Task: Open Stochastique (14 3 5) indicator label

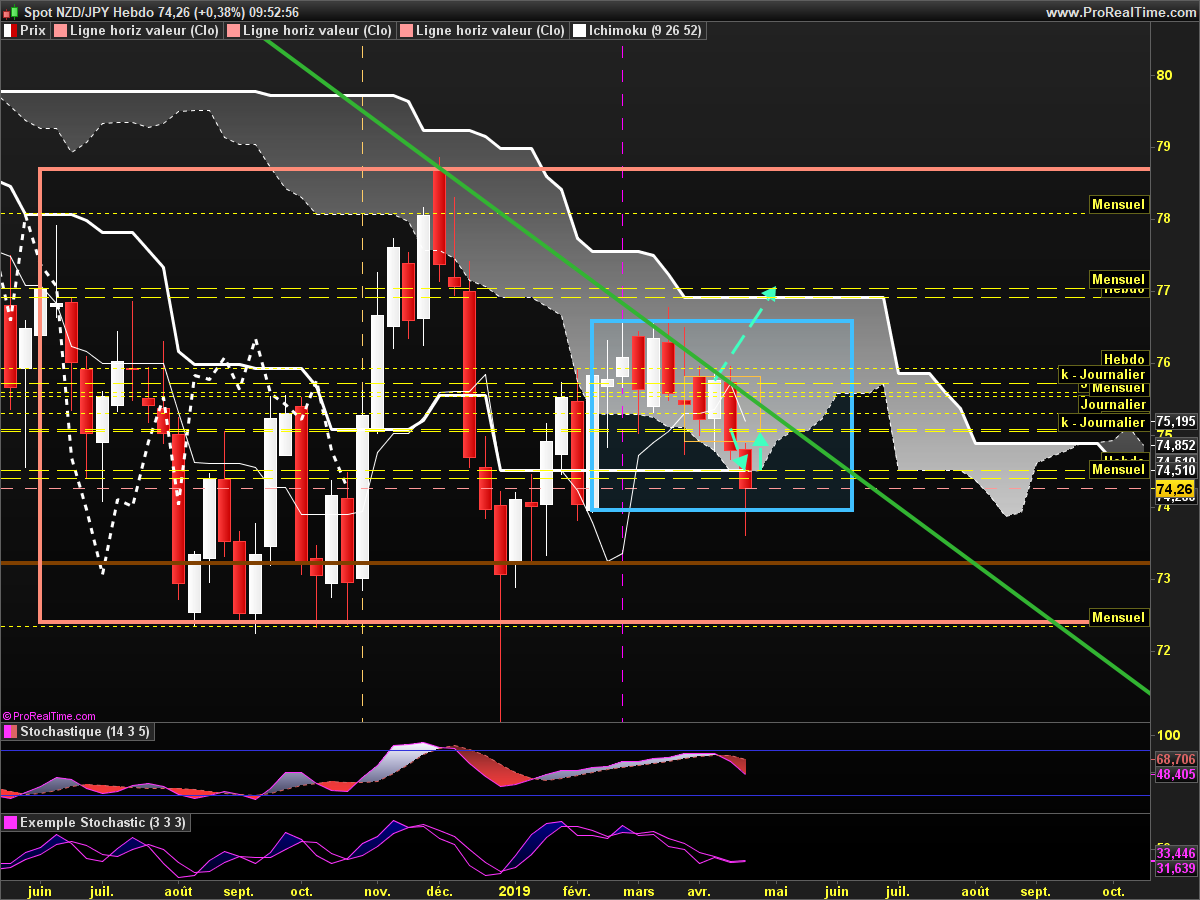Action: click(x=84, y=731)
